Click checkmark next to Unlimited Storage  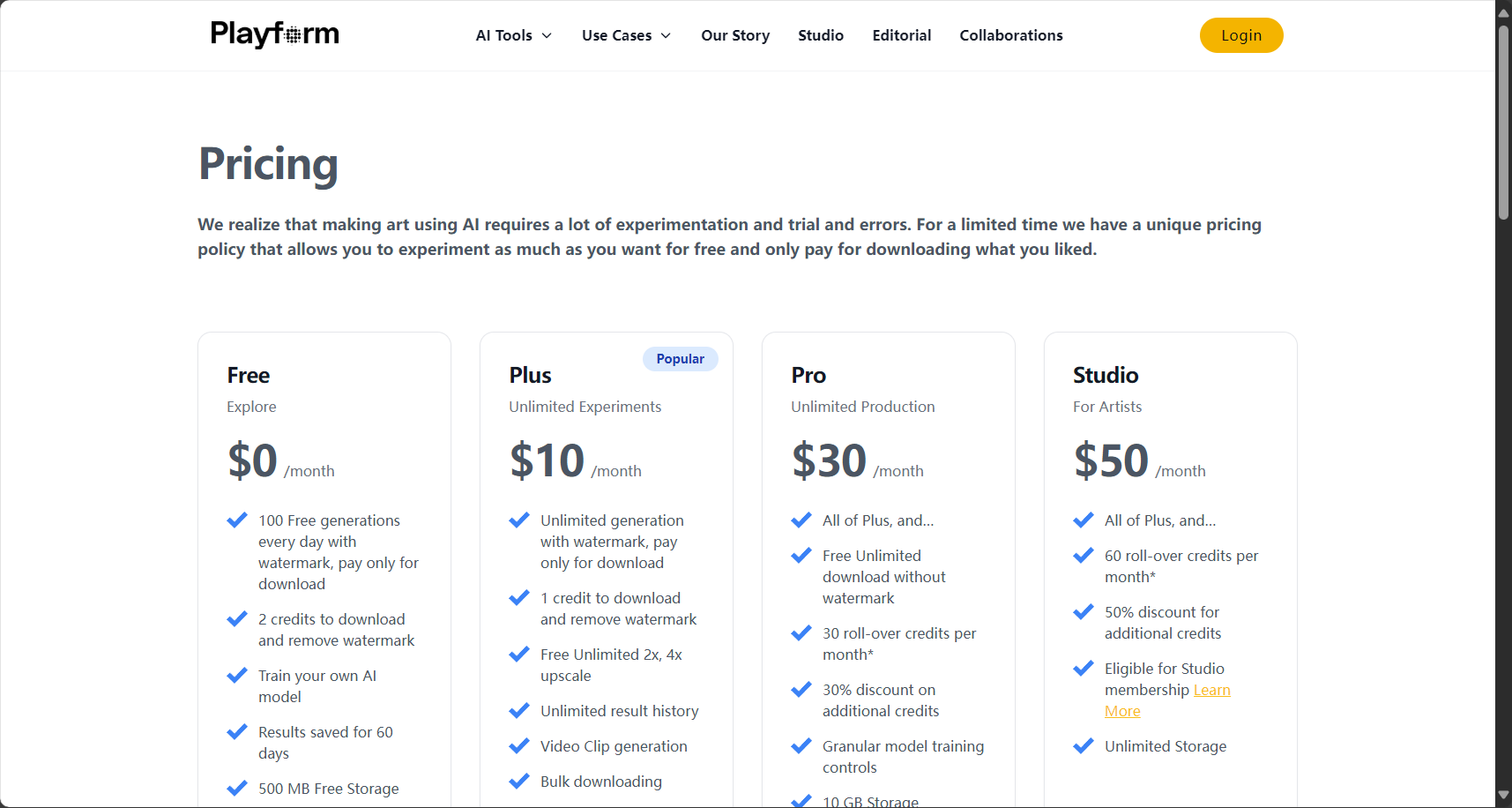1084,746
